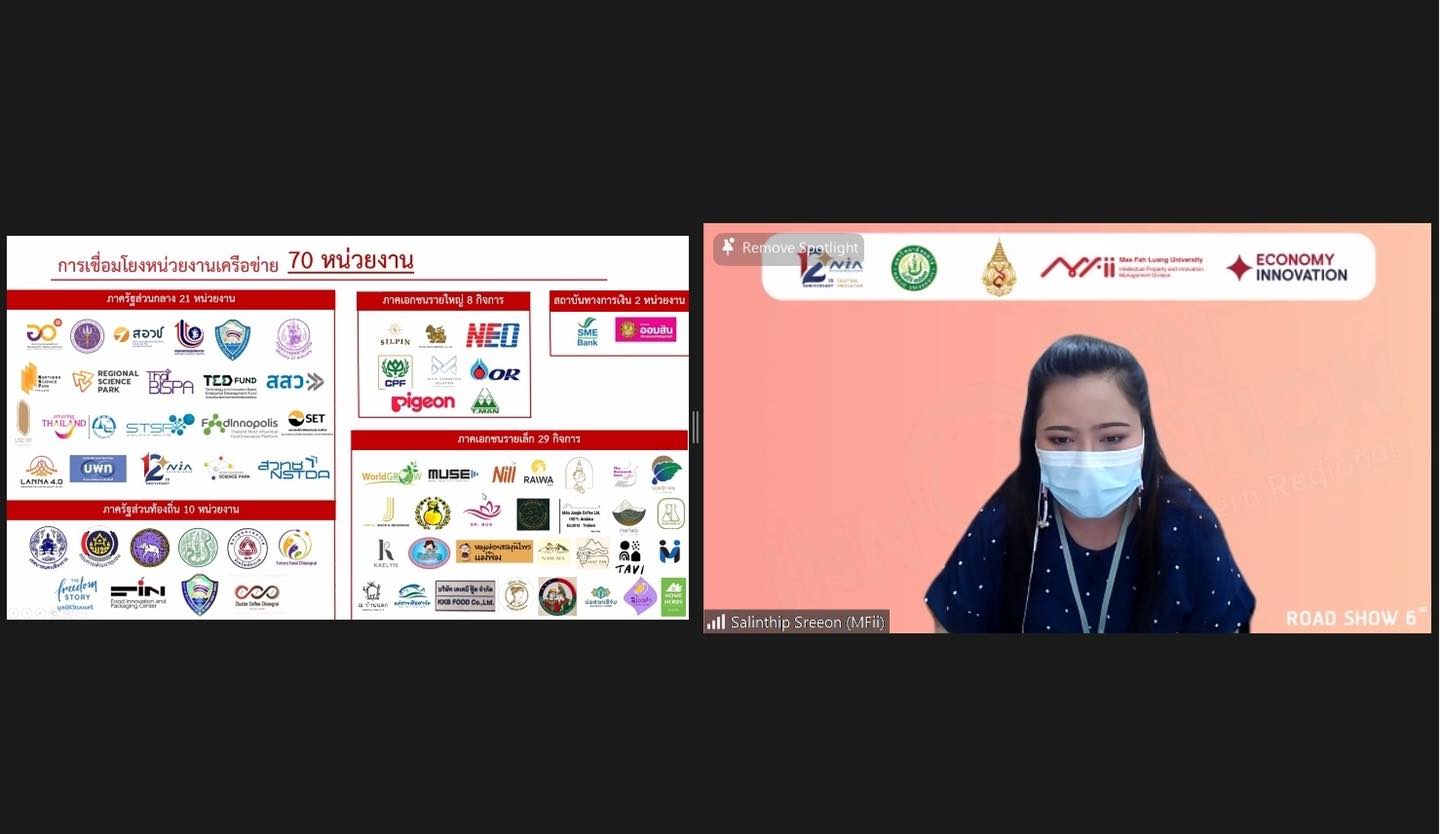
Task: Click the 'ภาครัฐส่วนกลาง 21 หน่วยงาน' red header
Action: (x=171, y=299)
